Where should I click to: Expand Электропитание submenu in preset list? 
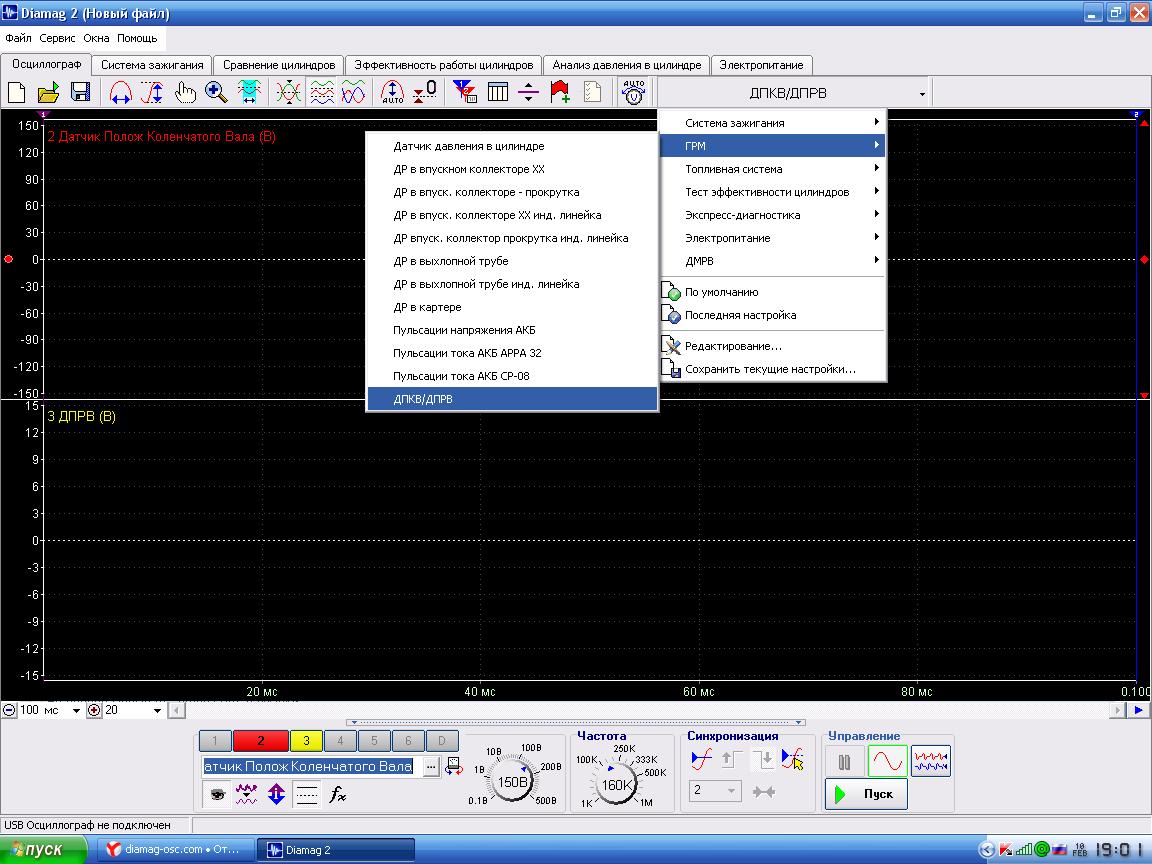pyautogui.click(x=773, y=238)
